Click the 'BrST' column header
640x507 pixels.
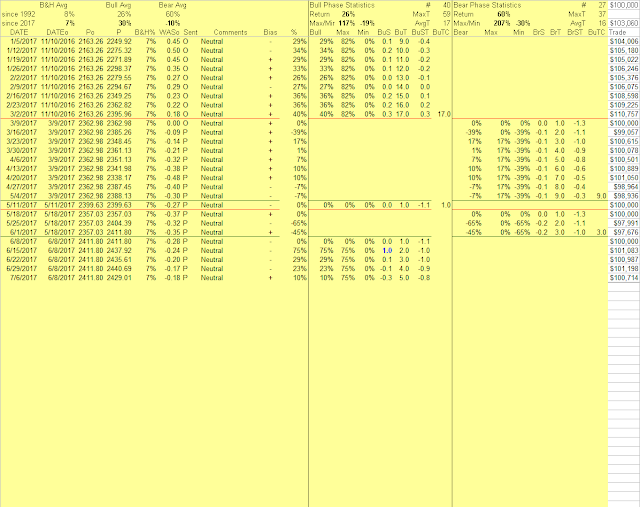[x=575, y=32]
